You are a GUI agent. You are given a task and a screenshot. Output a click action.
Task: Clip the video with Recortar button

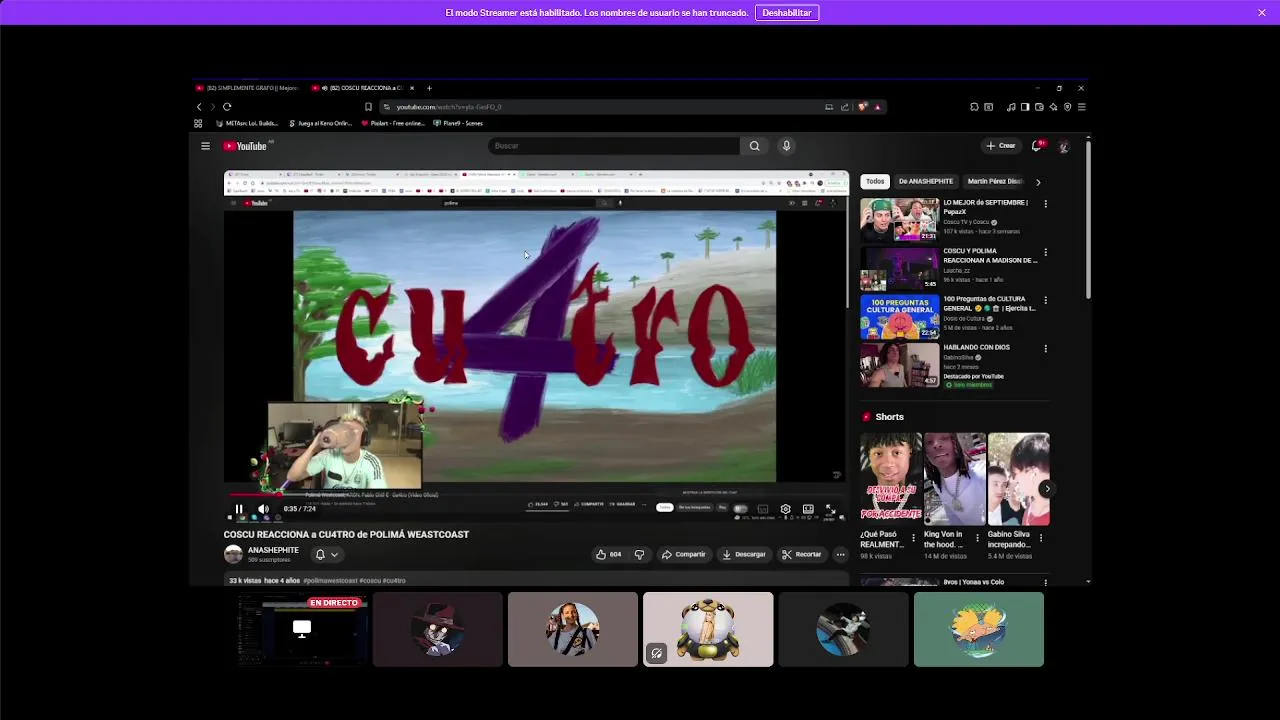[x=802, y=554]
